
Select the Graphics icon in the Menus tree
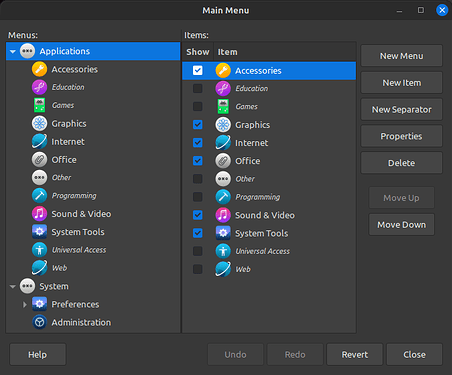pos(39,124)
